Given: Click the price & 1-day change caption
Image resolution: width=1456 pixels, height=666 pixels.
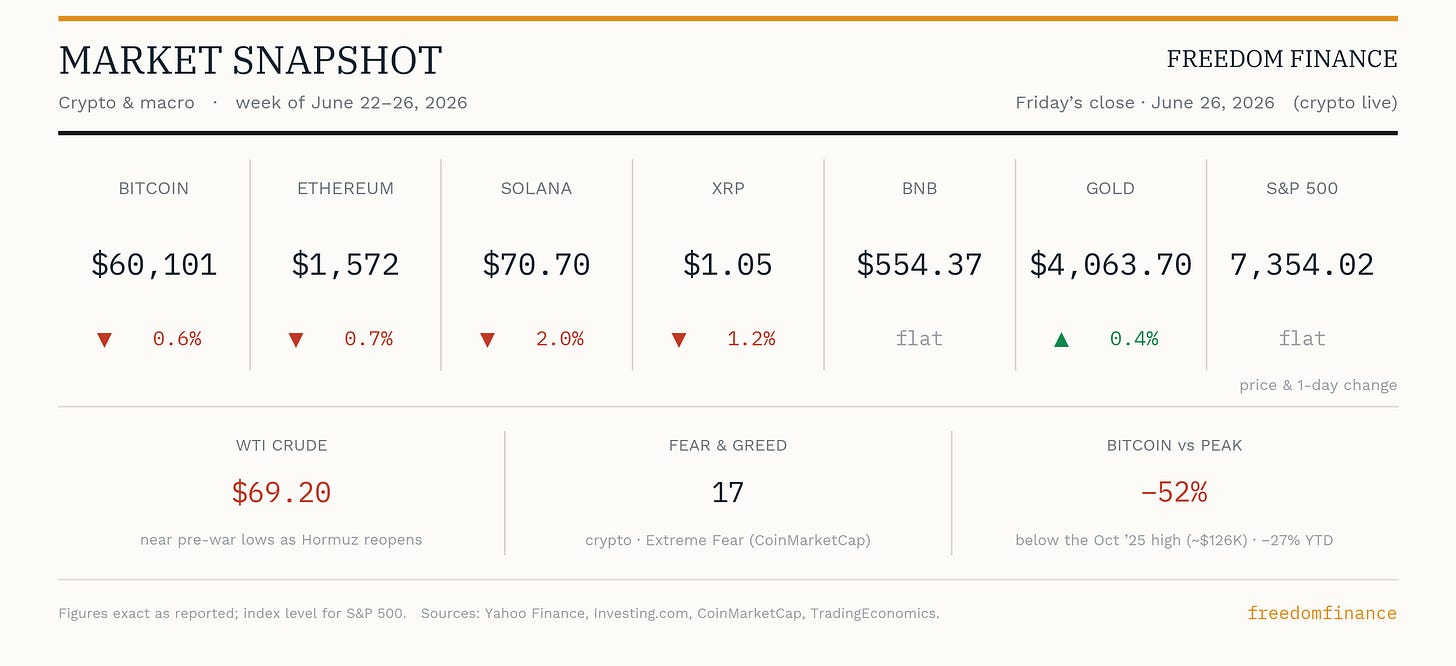Looking at the screenshot, I should click(1318, 385).
